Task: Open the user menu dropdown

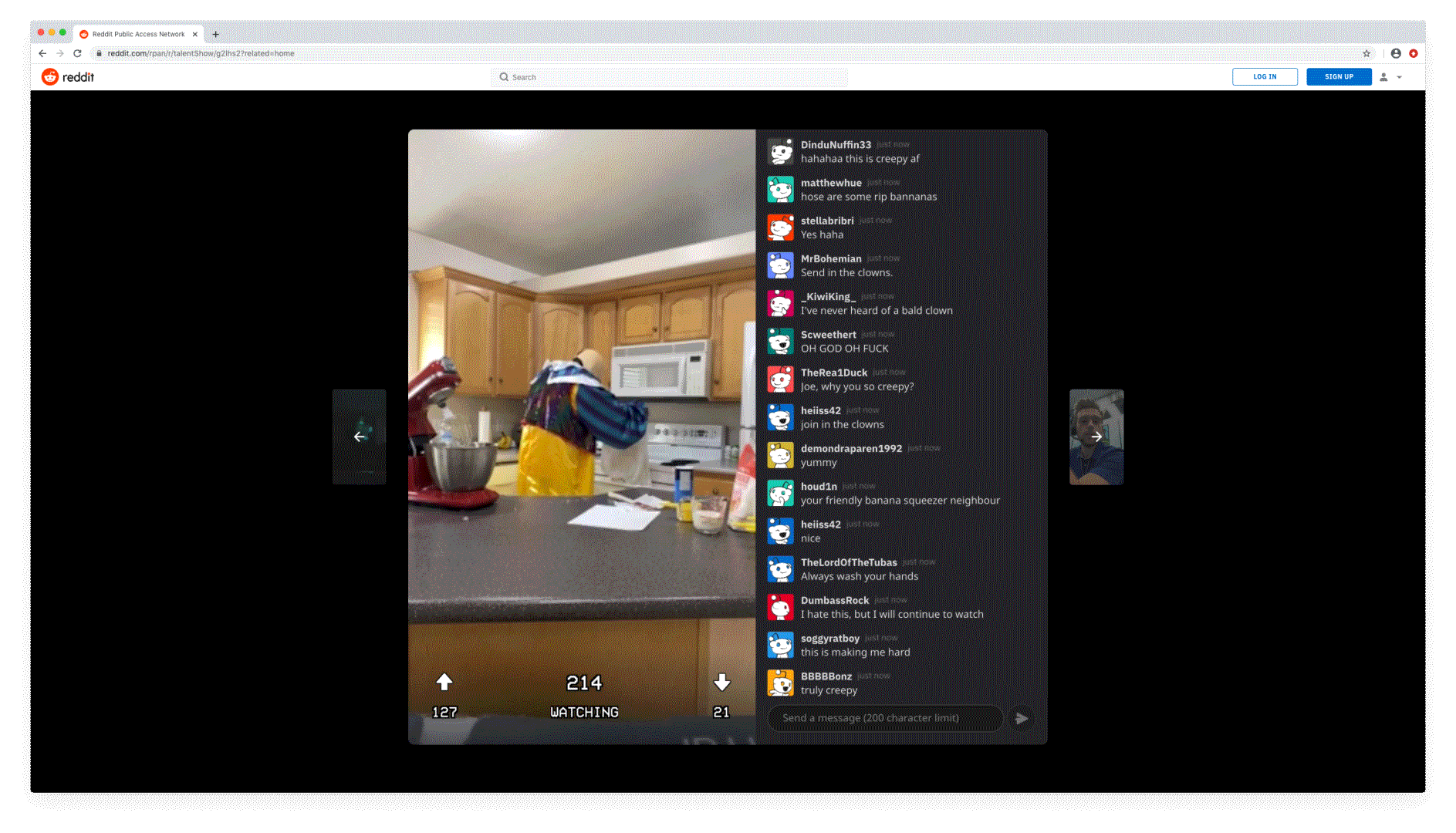Action: 1391,77
